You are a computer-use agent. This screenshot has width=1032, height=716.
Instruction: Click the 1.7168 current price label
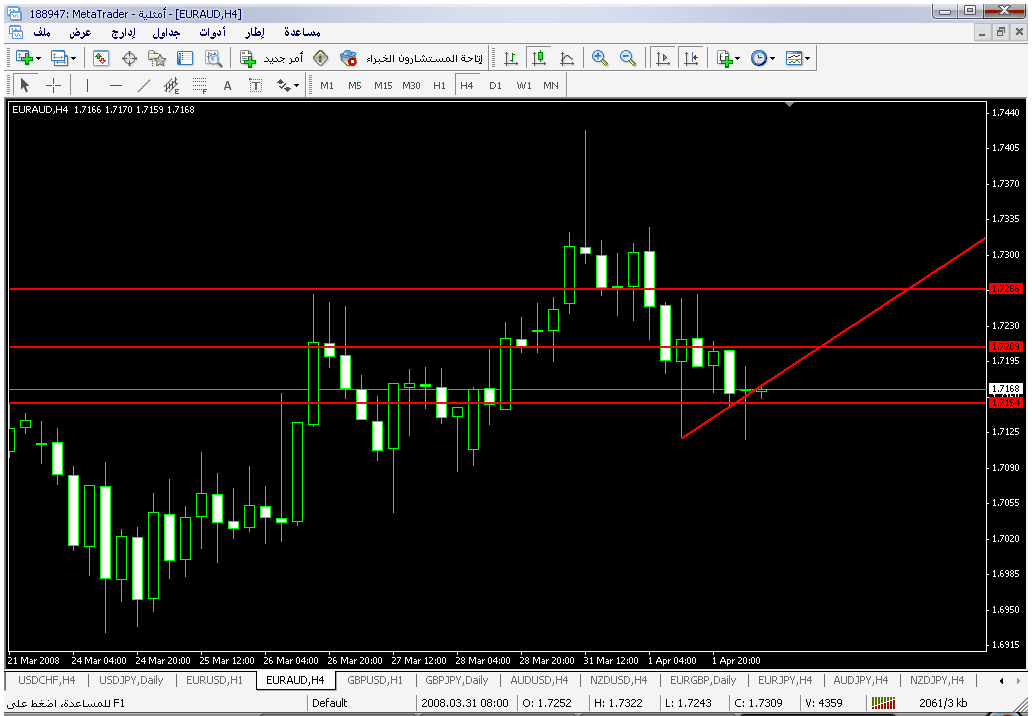pos(1004,388)
